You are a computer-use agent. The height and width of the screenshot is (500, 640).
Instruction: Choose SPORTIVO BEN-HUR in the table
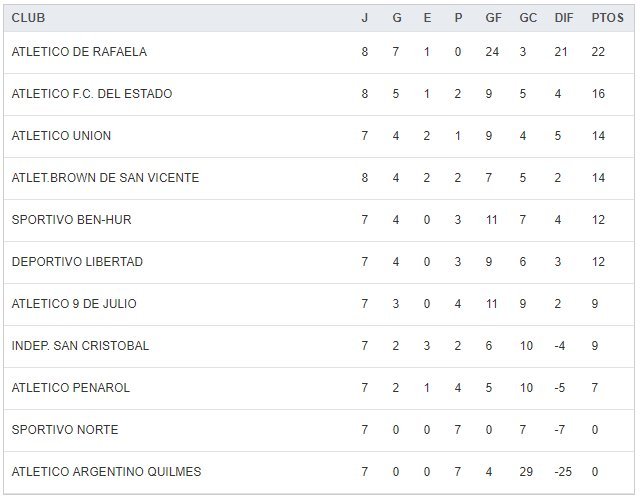pos(71,220)
